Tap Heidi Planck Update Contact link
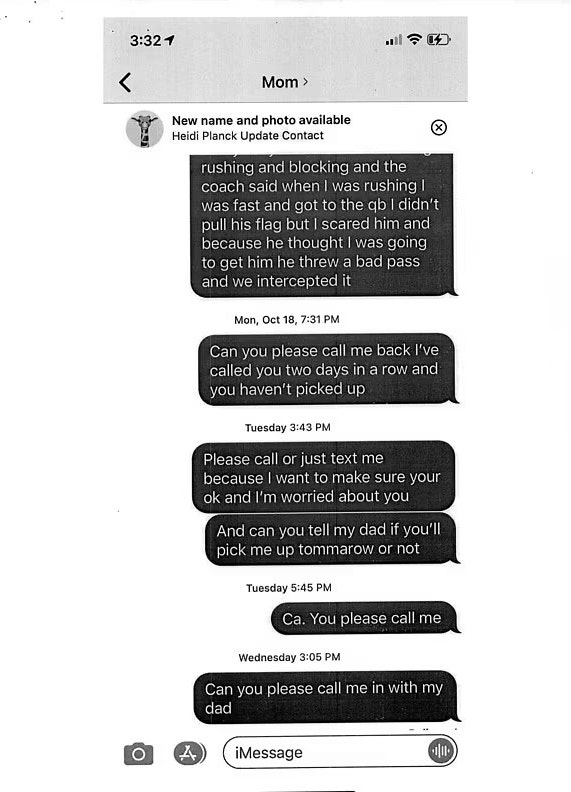 pos(248,136)
